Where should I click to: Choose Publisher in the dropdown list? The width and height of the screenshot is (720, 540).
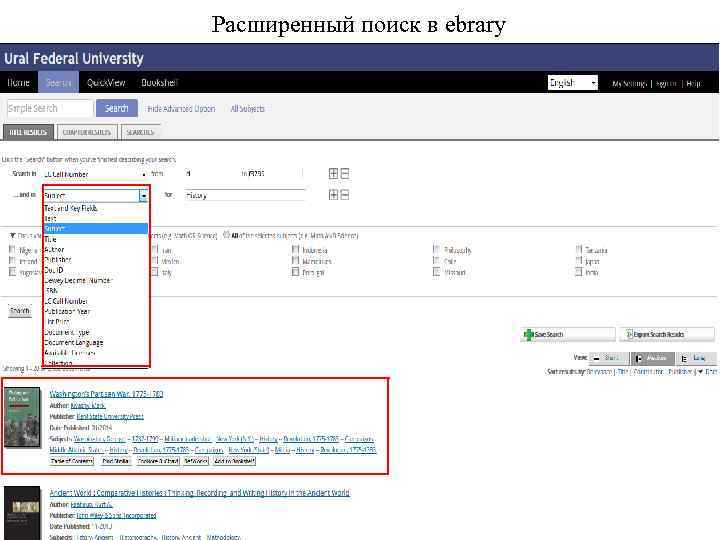[x=58, y=259]
